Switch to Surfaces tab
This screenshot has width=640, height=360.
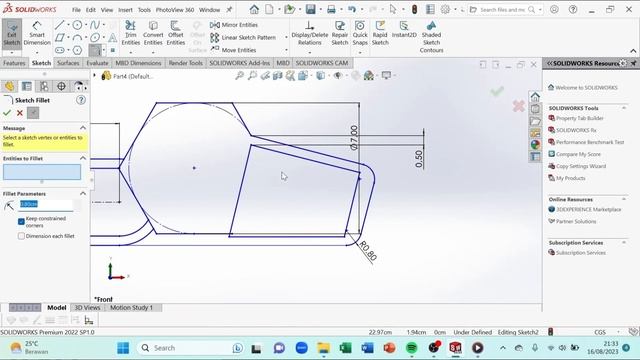(x=68, y=63)
